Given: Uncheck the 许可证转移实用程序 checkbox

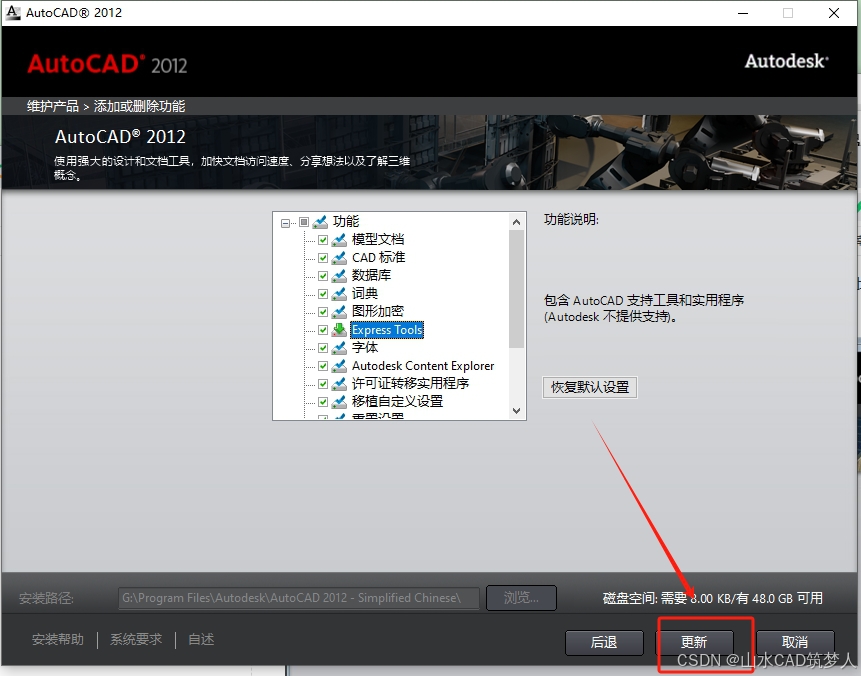Looking at the screenshot, I should 323,384.
